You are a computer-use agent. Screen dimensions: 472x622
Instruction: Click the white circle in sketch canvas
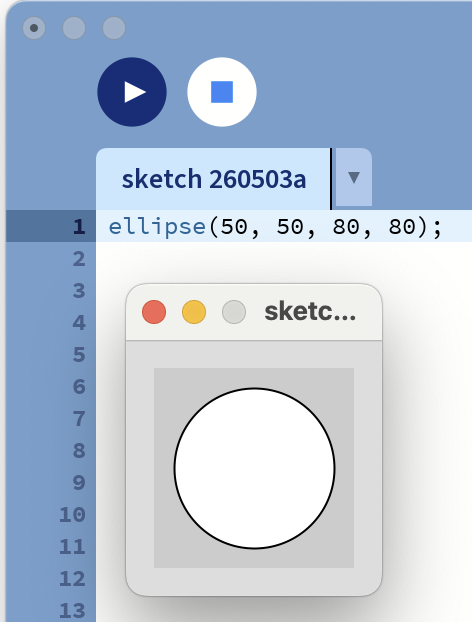tap(254, 468)
